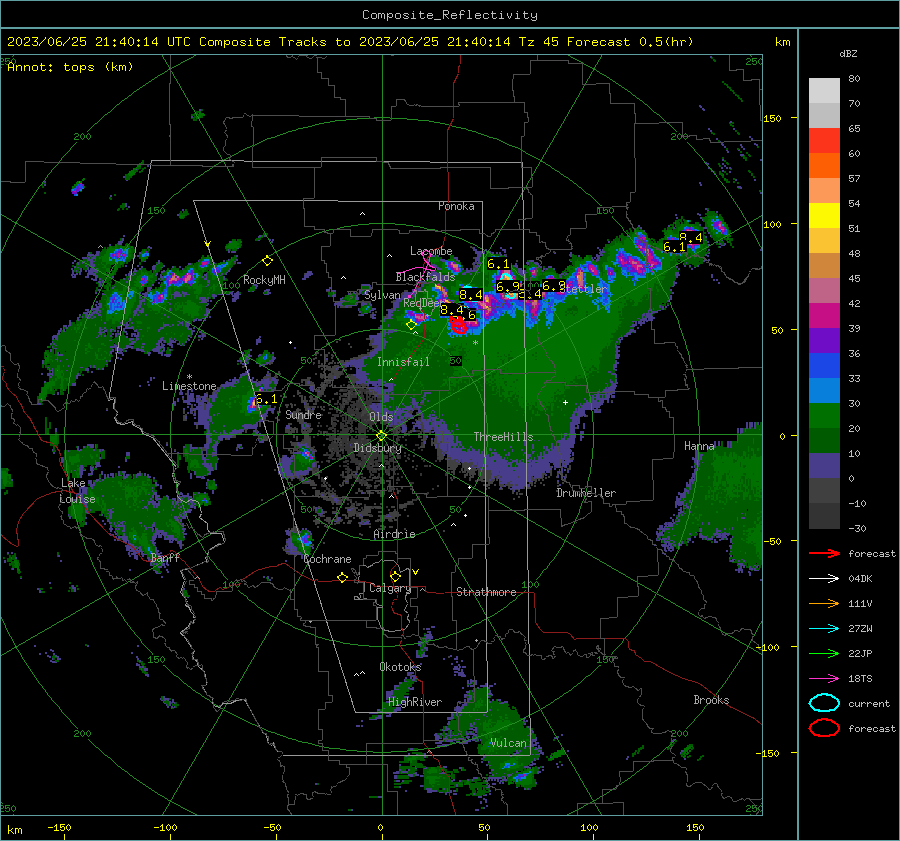Click the 'Forecast 0.5(hr)' header text
The width and height of the screenshot is (900, 841).
coord(630,42)
